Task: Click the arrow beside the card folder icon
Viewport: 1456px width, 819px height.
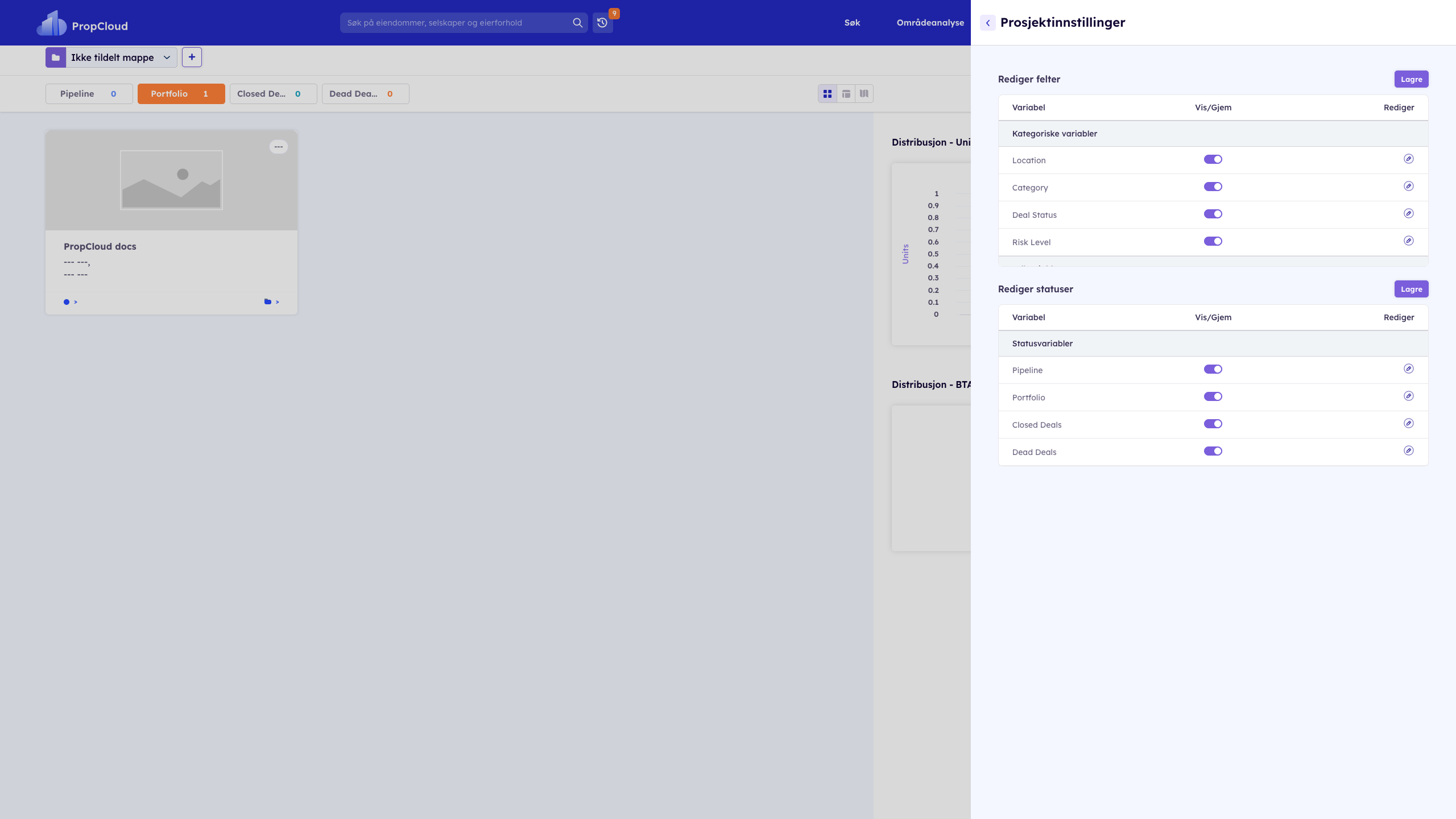Action: pyautogui.click(x=277, y=302)
